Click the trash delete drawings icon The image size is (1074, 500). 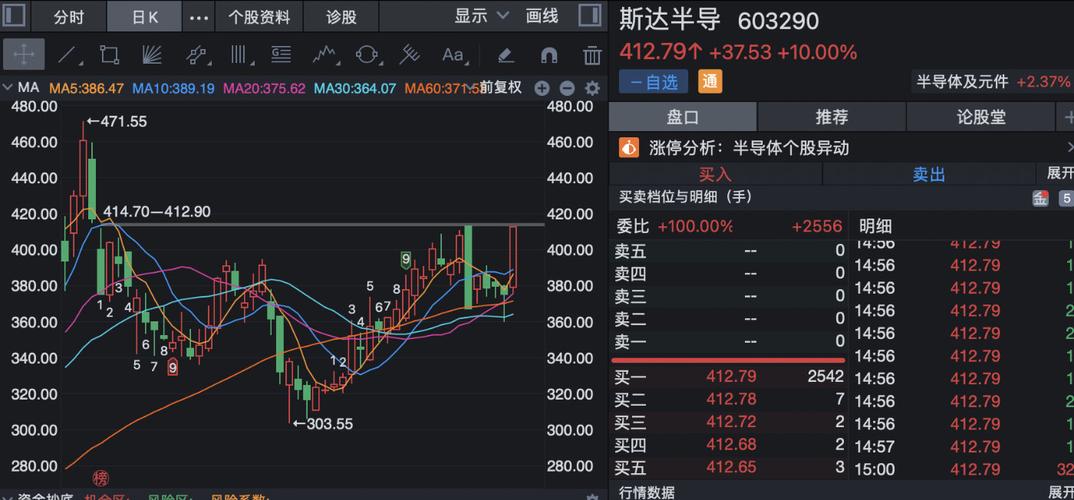592,55
